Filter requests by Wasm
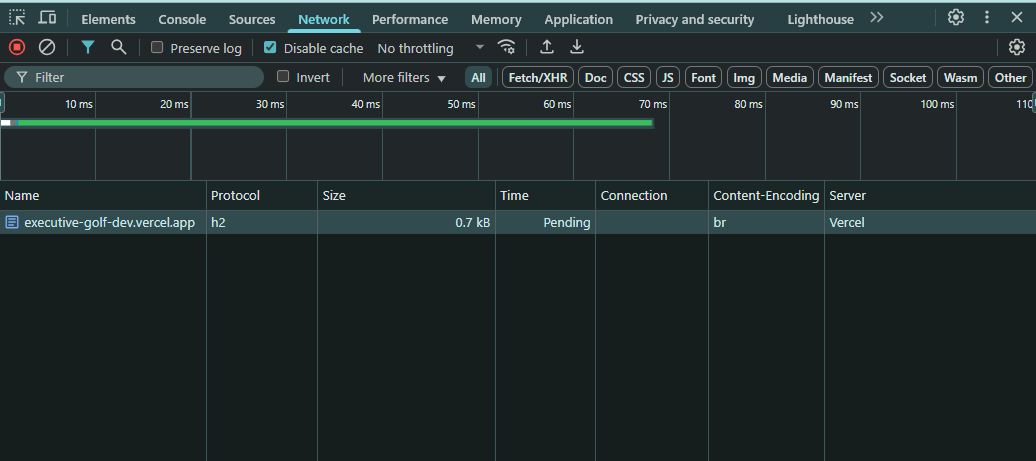The image size is (1036, 461). pyautogui.click(x=961, y=77)
